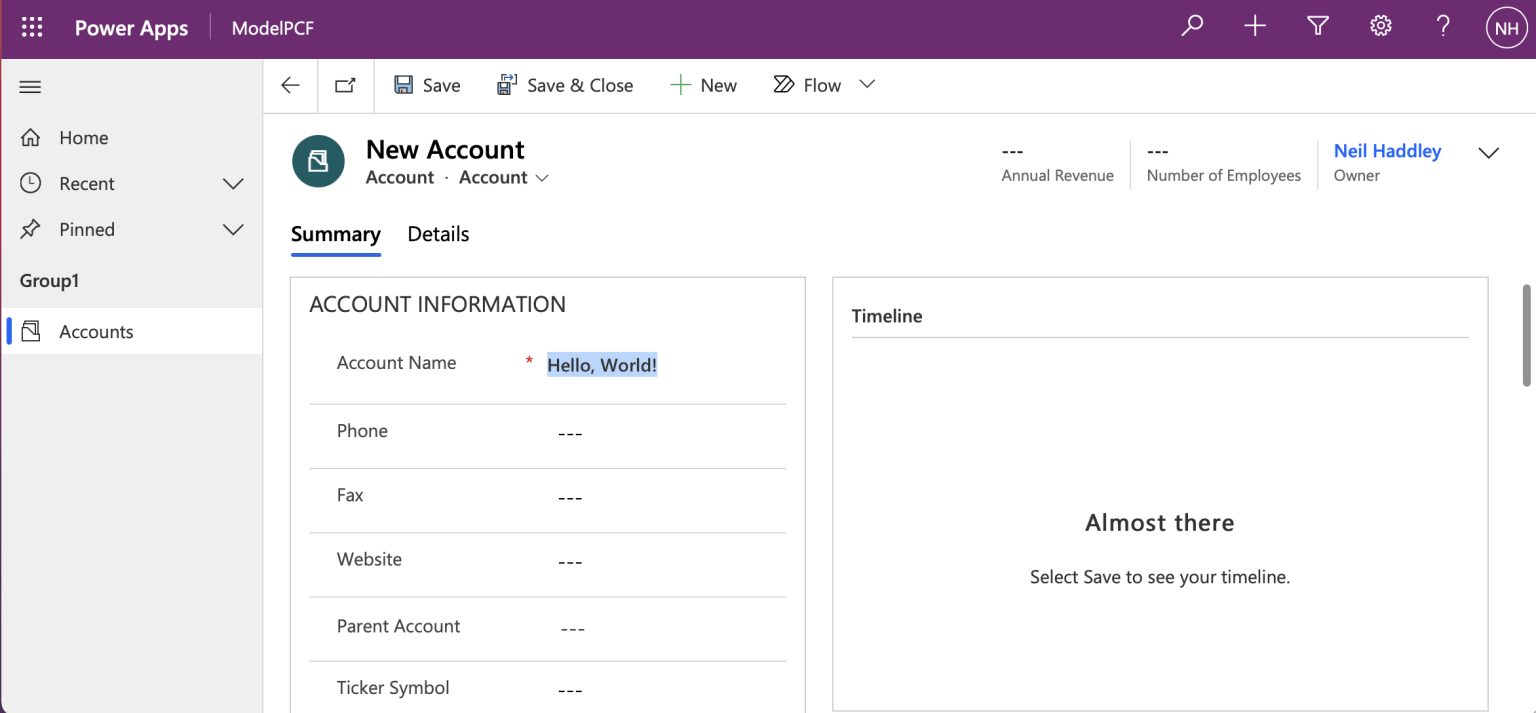This screenshot has width=1536, height=713.
Task: Open the settings gear icon
Action: point(1381,27)
